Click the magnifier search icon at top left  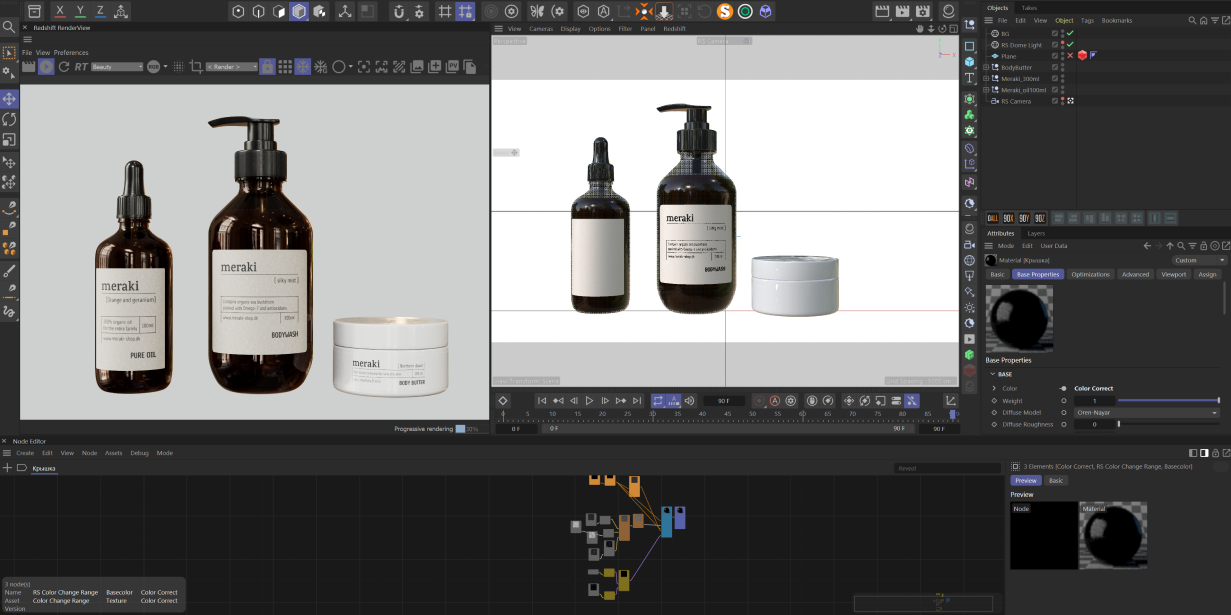9,27
